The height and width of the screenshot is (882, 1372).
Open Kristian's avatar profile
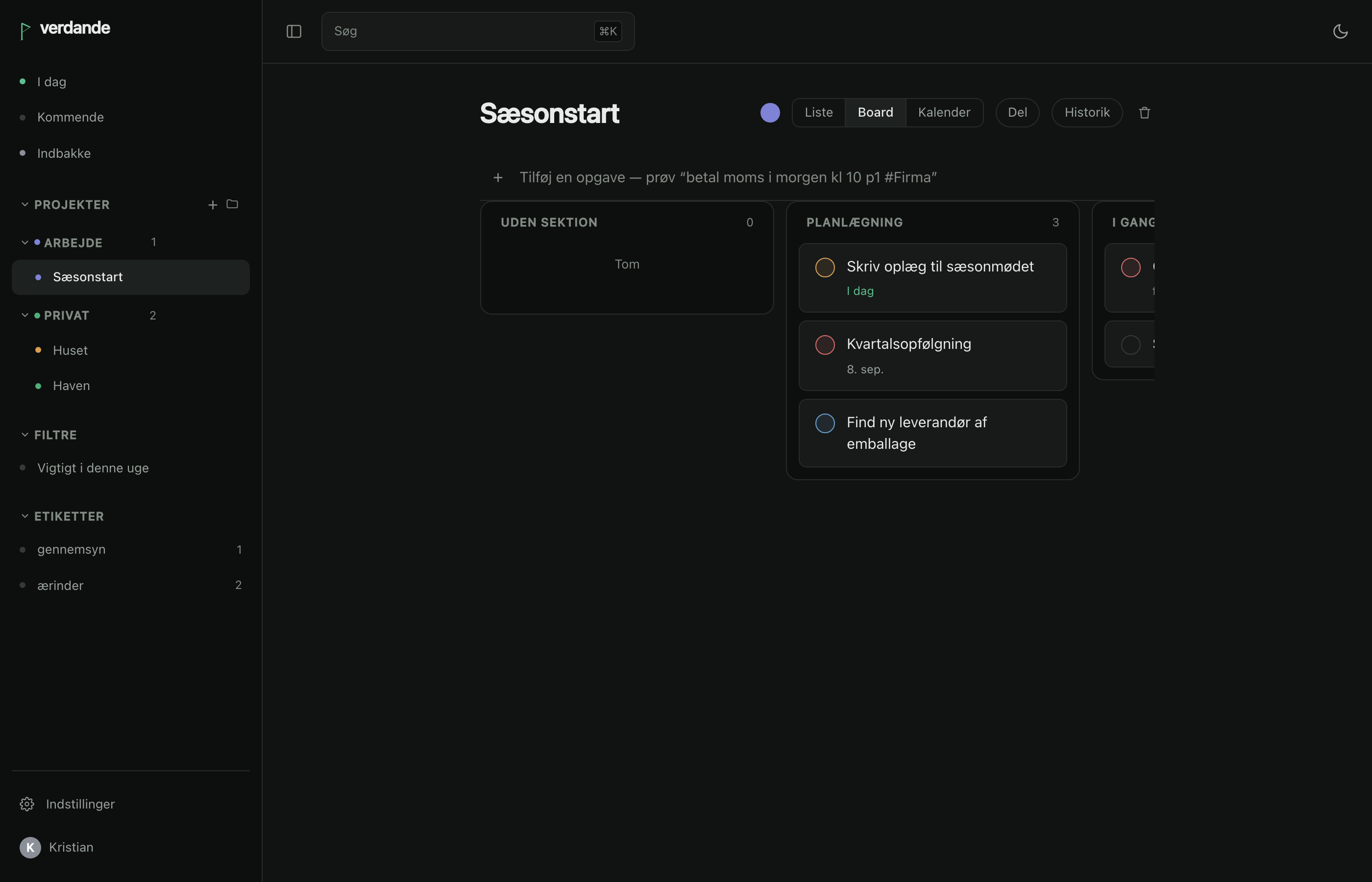[x=30, y=847]
